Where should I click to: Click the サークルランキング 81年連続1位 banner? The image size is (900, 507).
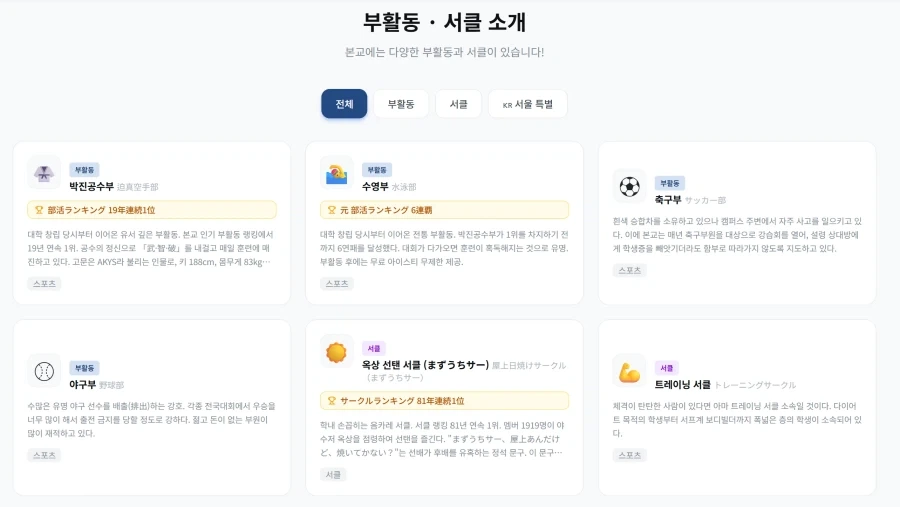point(444,401)
